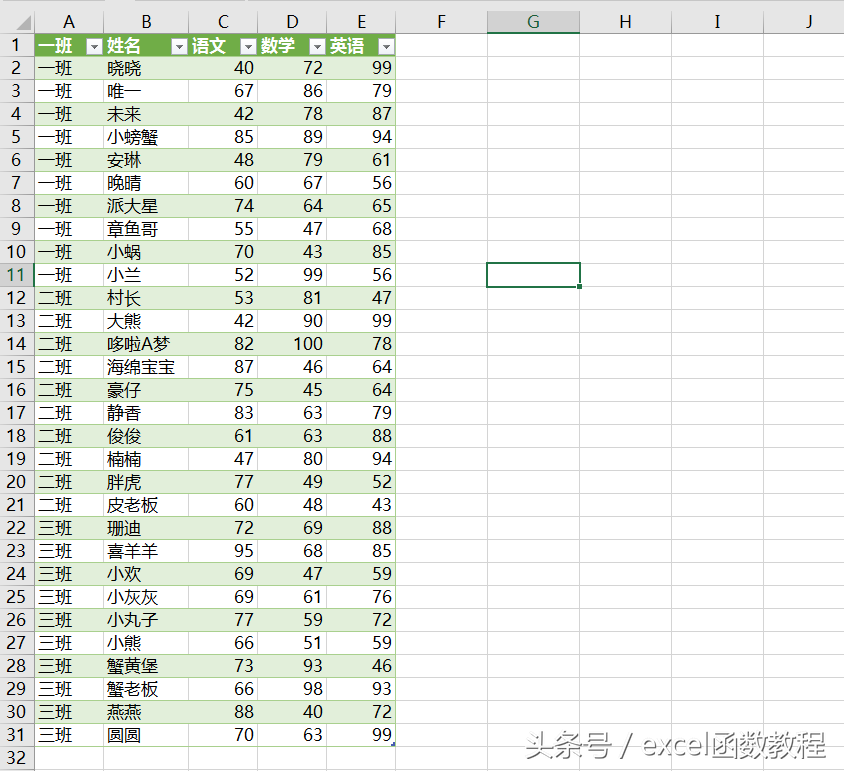Click the cell containing 晚晴
This screenshot has height=771, width=844.
[x=146, y=183]
